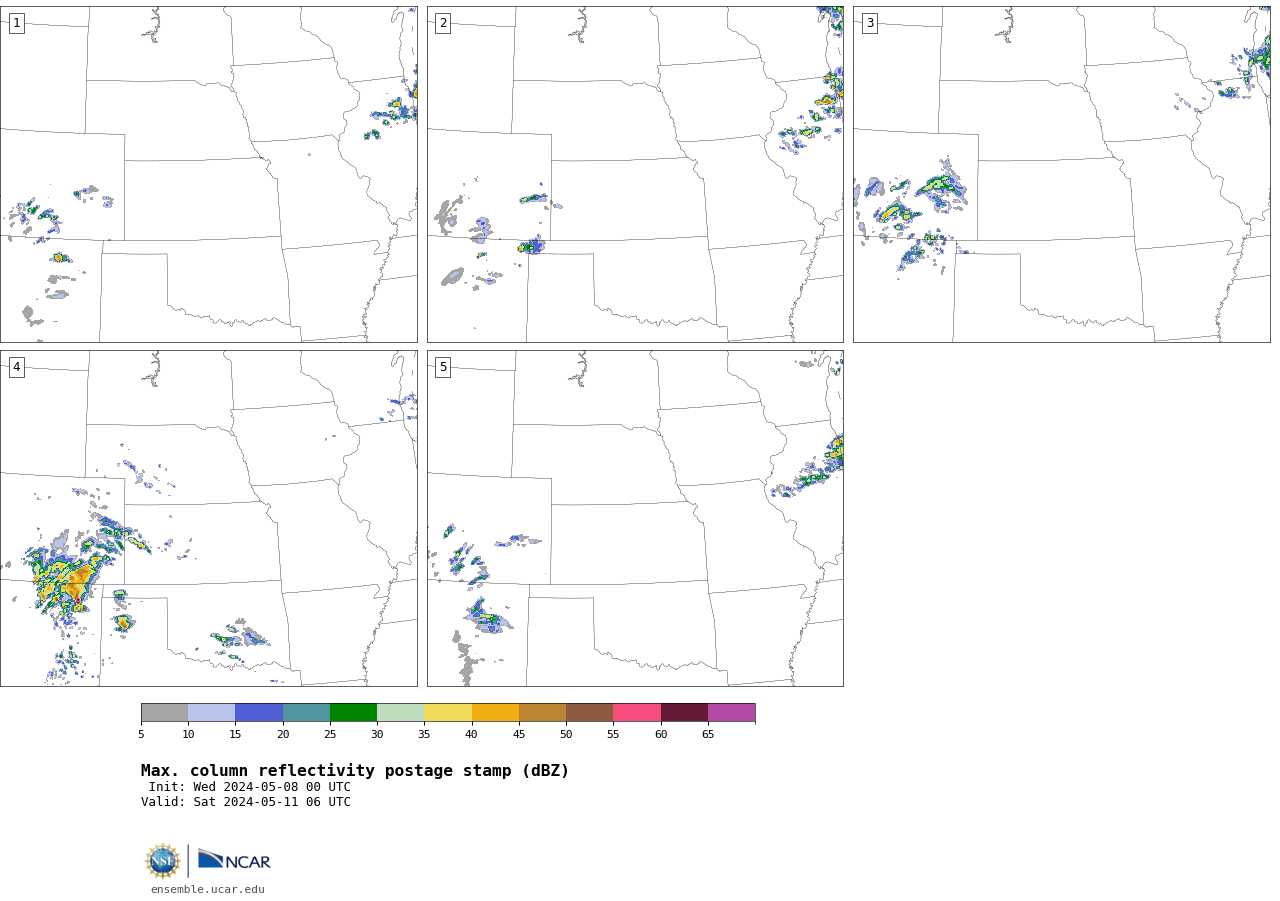
Task: Click the maroon 60-65 dBZ swatch
Action: pyautogui.click(x=684, y=713)
